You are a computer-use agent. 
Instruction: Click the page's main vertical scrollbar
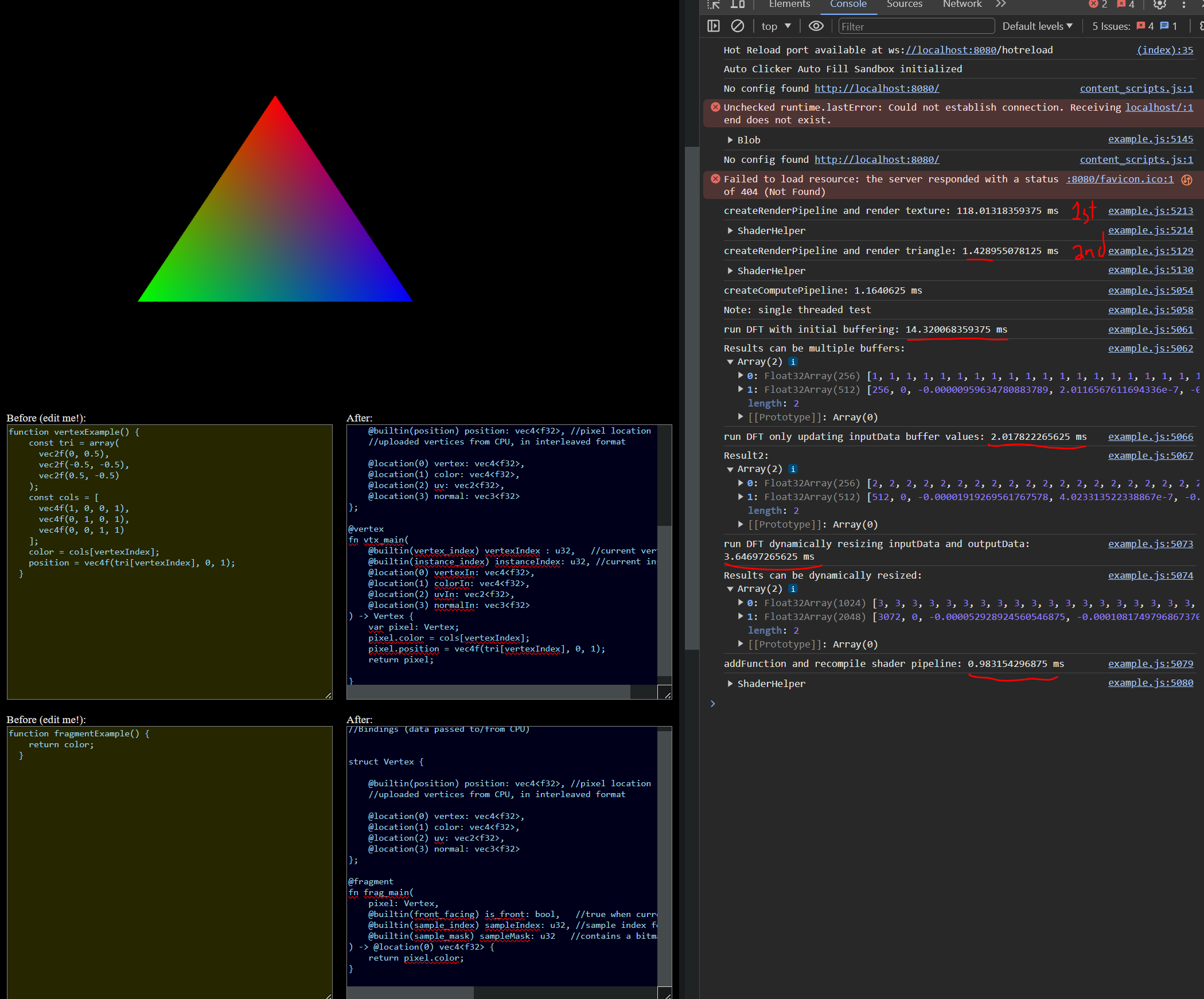point(692,398)
